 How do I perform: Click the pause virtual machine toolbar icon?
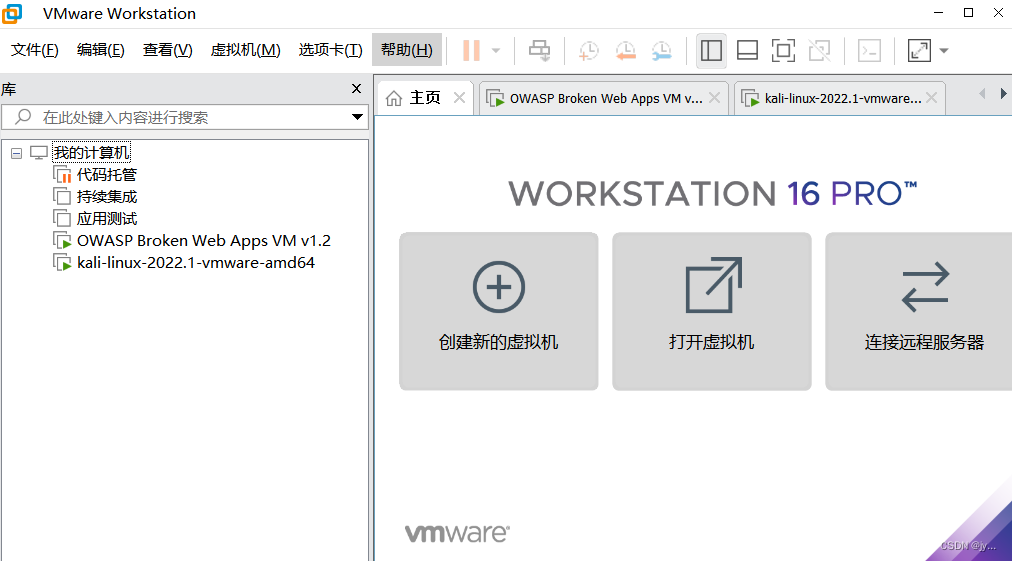(471, 50)
